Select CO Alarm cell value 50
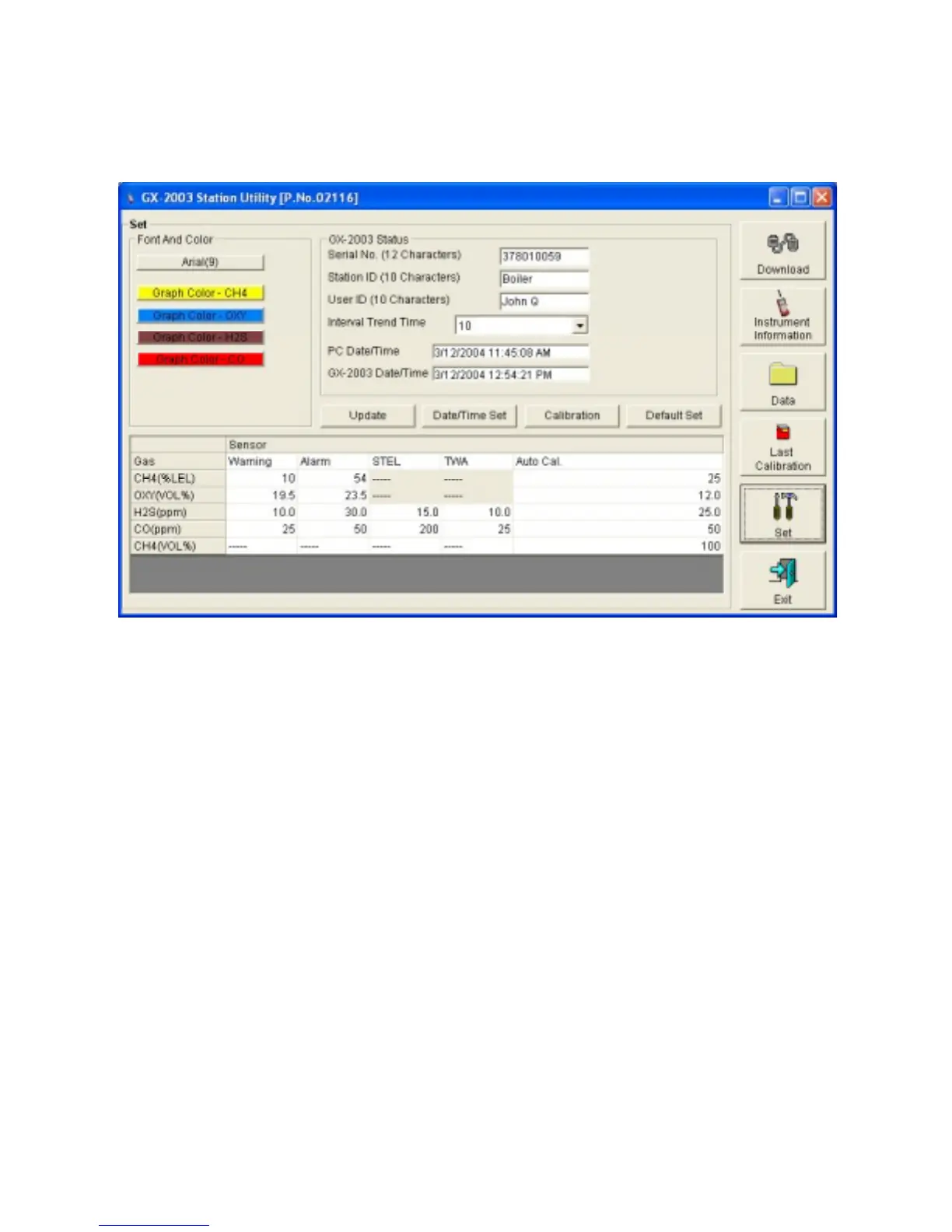Image resolution: width=952 pixels, height=1232 pixels. coord(333,529)
